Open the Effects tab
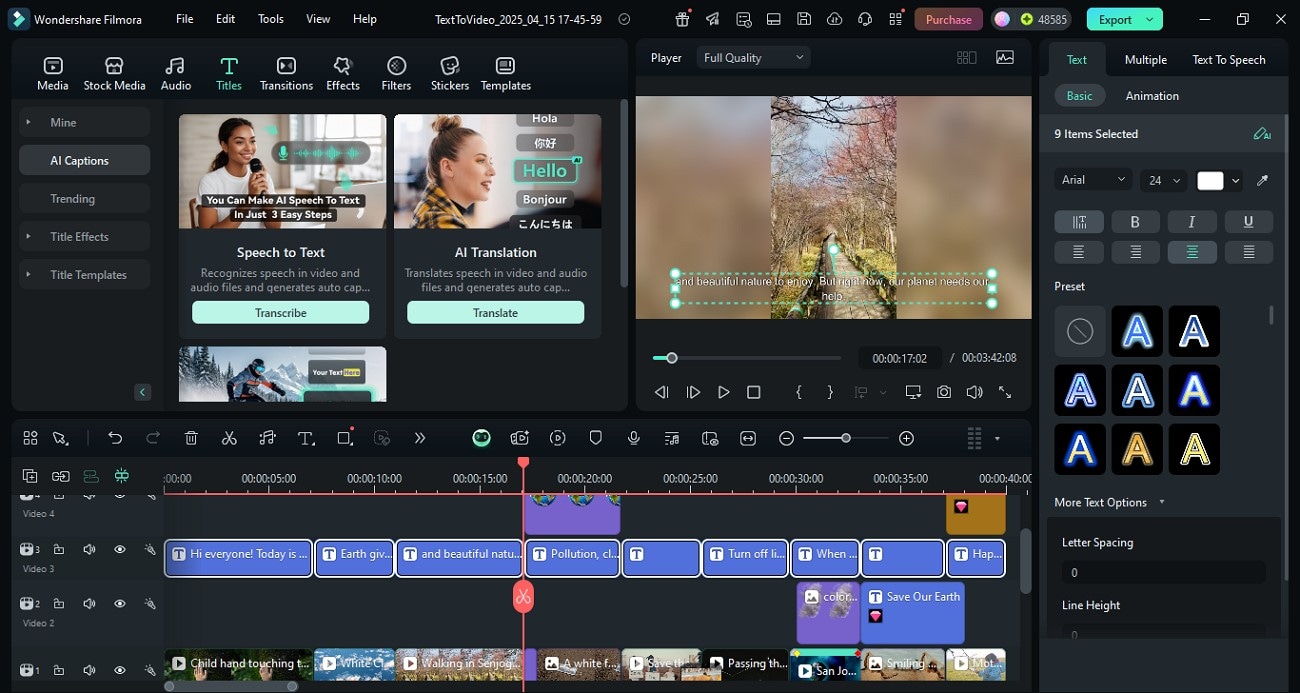Viewport: 1300px width, 693px height. pyautogui.click(x=343, y=74)
